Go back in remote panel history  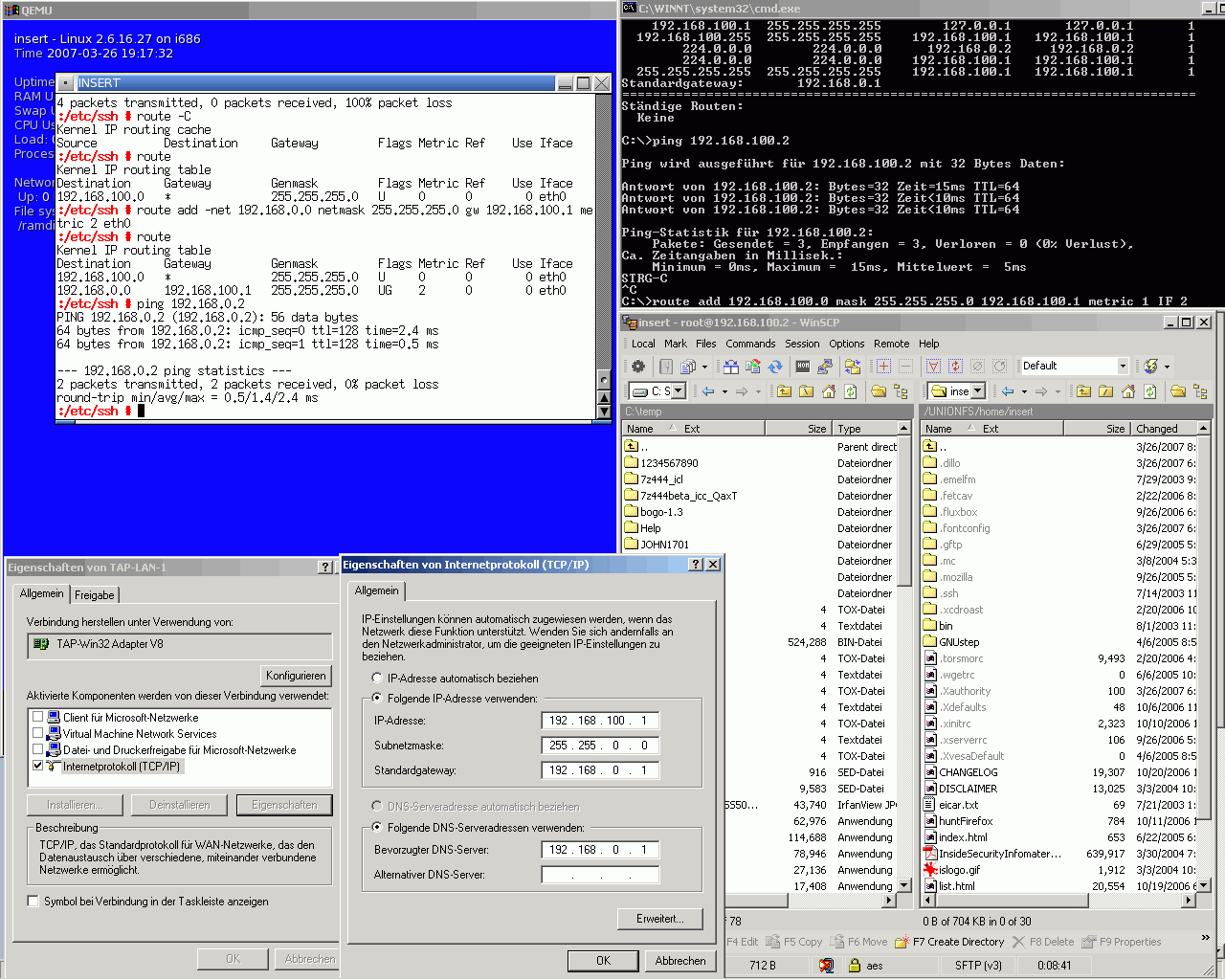click(x=1008, y=390)
